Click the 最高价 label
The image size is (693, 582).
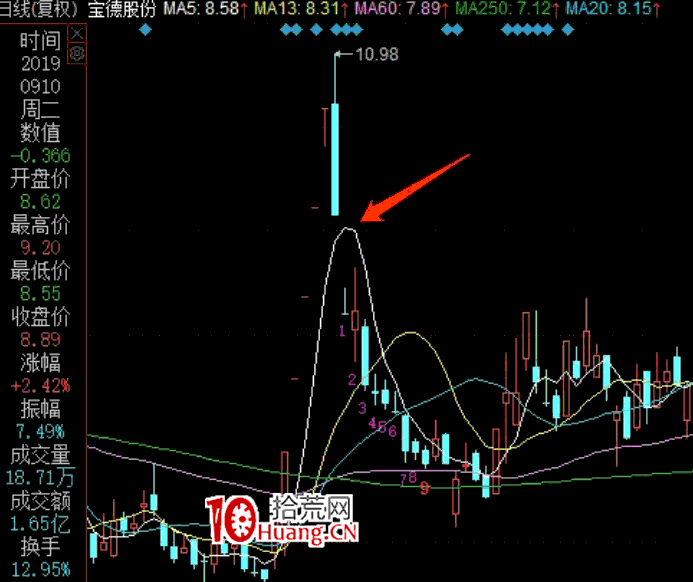coord(40,225)
